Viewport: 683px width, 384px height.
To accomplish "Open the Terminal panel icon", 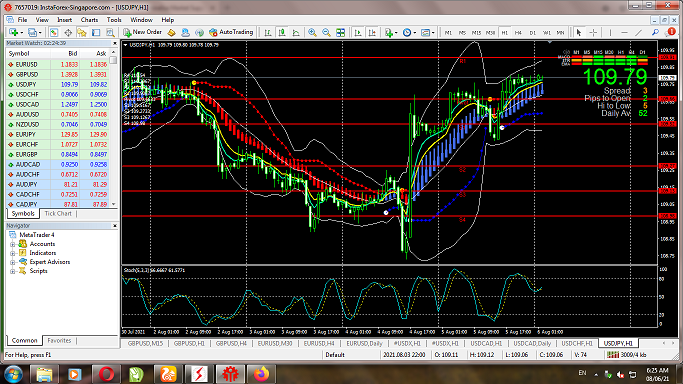I will (96, 33).
